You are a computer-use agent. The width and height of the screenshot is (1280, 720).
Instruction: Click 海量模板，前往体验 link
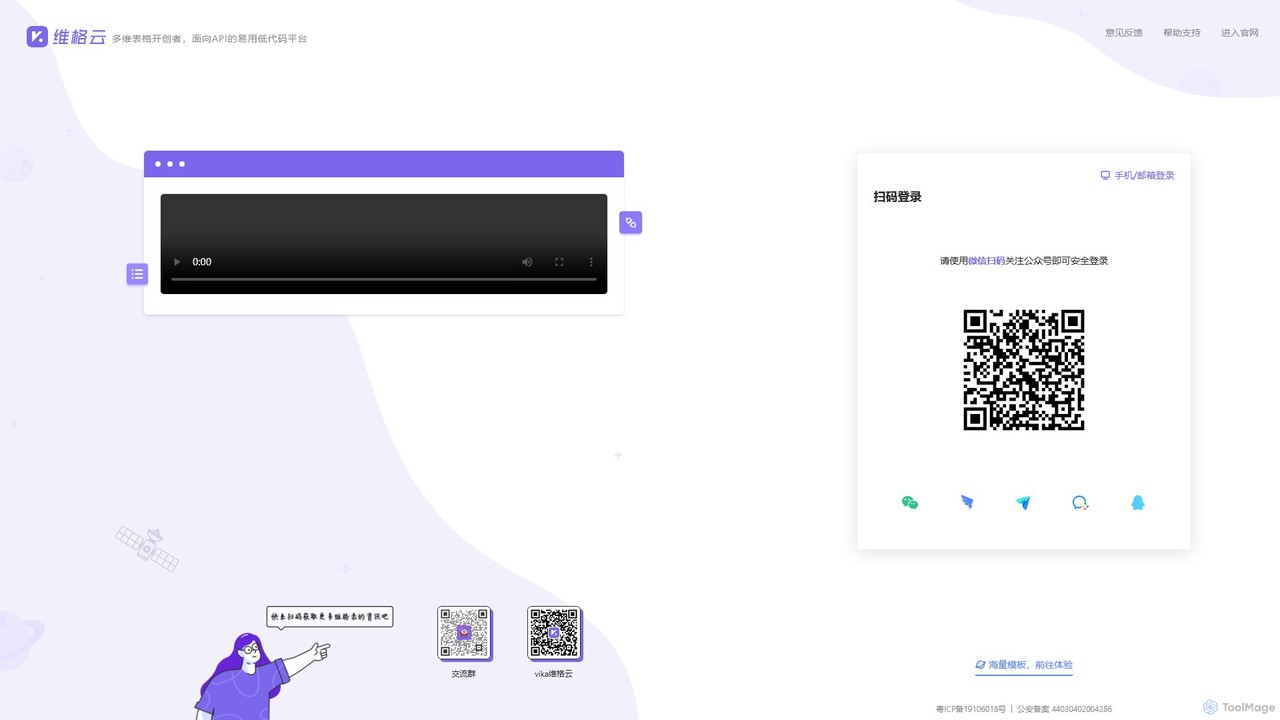click(x=1024, y=665)
